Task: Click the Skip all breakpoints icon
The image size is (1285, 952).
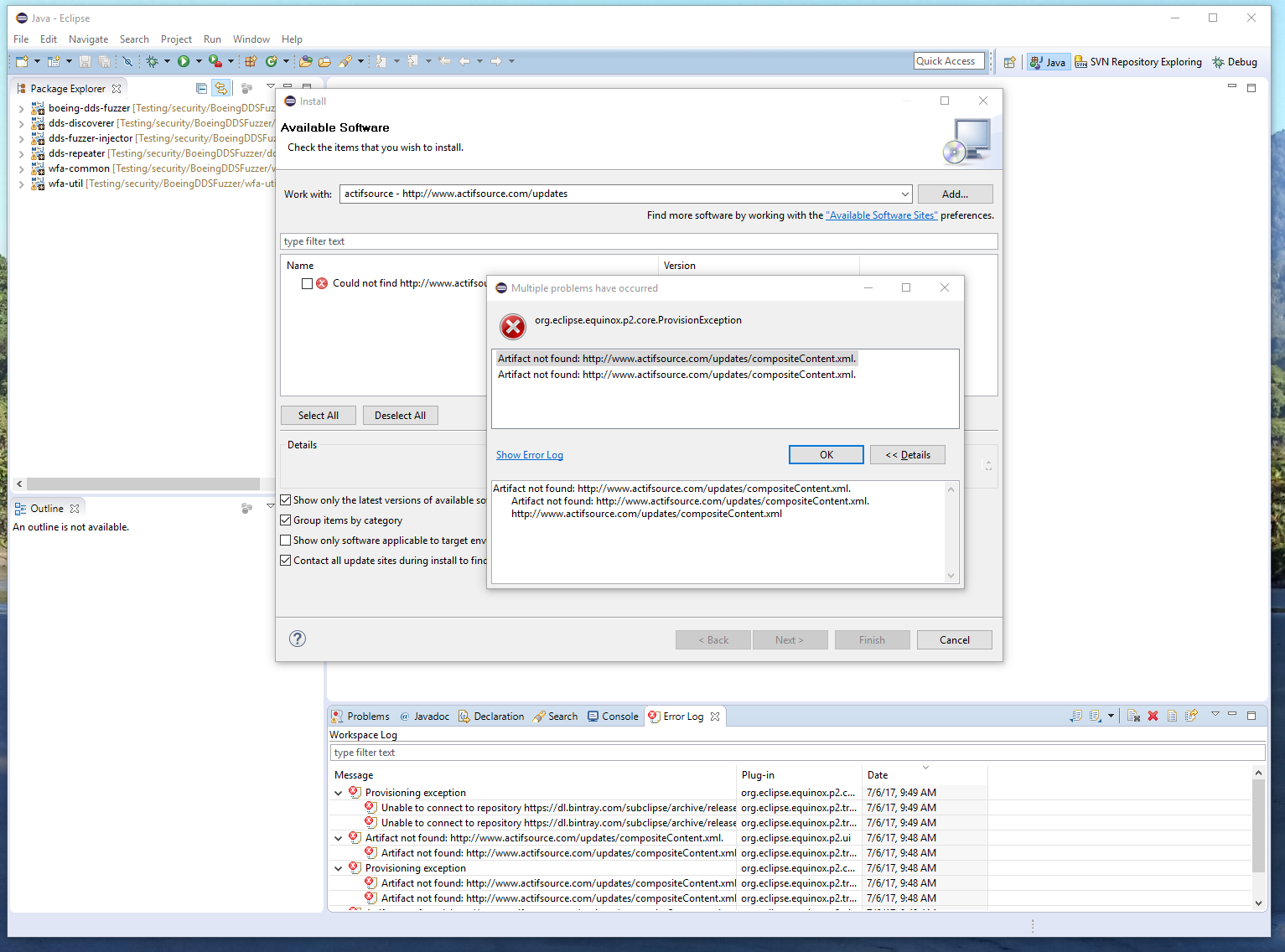Action: pos(127,61)
